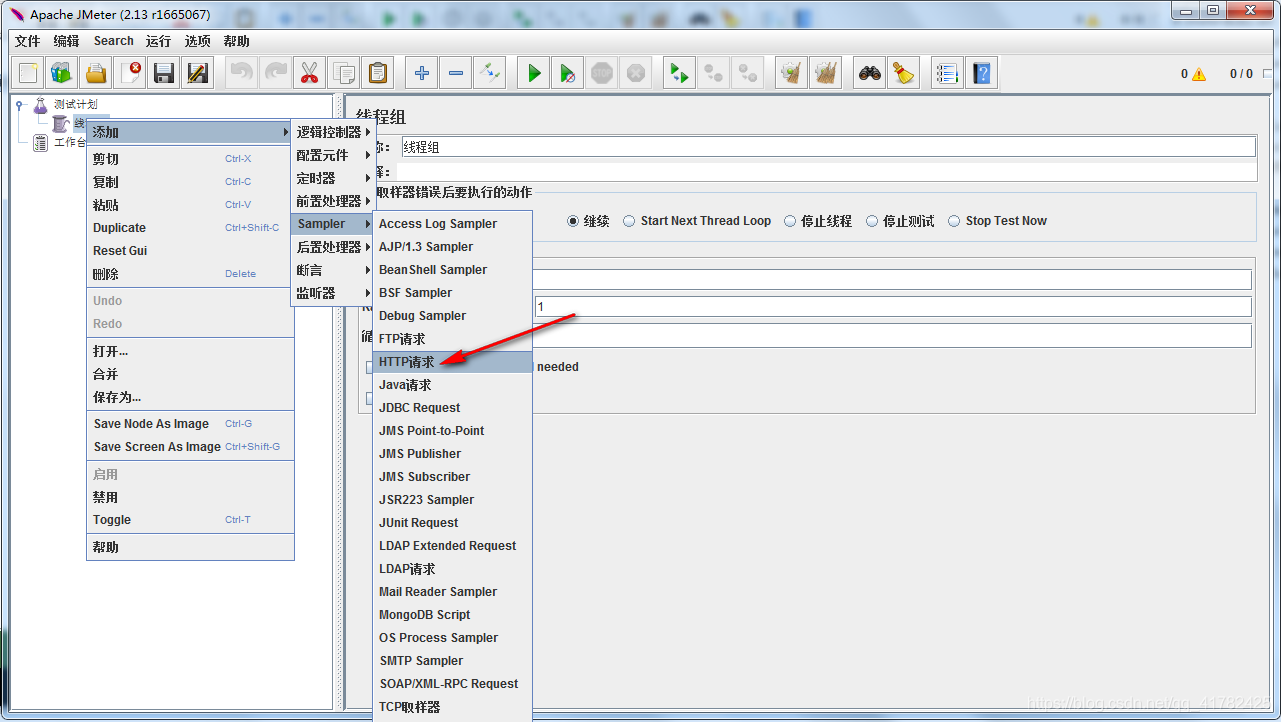Image resolution: width=1281 pixels, height=722 pixels.
Task: Open the 选项 menu
Action: click(x=197, y=41)
